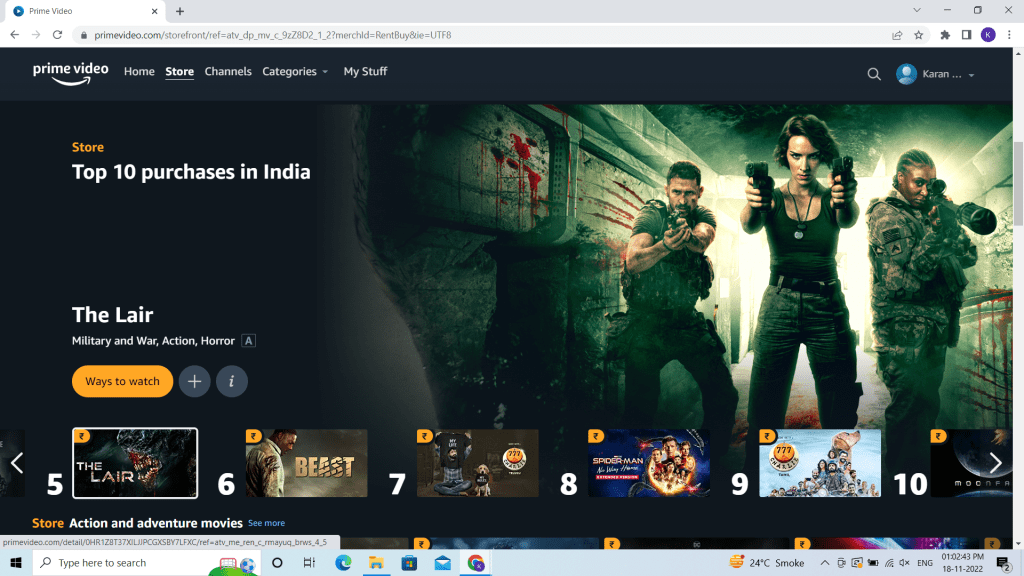Open Chrome profile K avatar

point(988,35)
